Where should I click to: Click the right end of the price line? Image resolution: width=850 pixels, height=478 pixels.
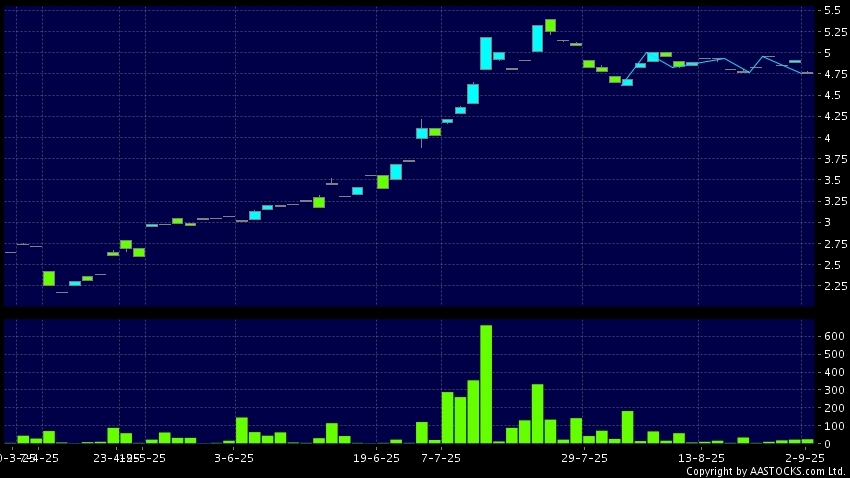click(x=811, y=73)
